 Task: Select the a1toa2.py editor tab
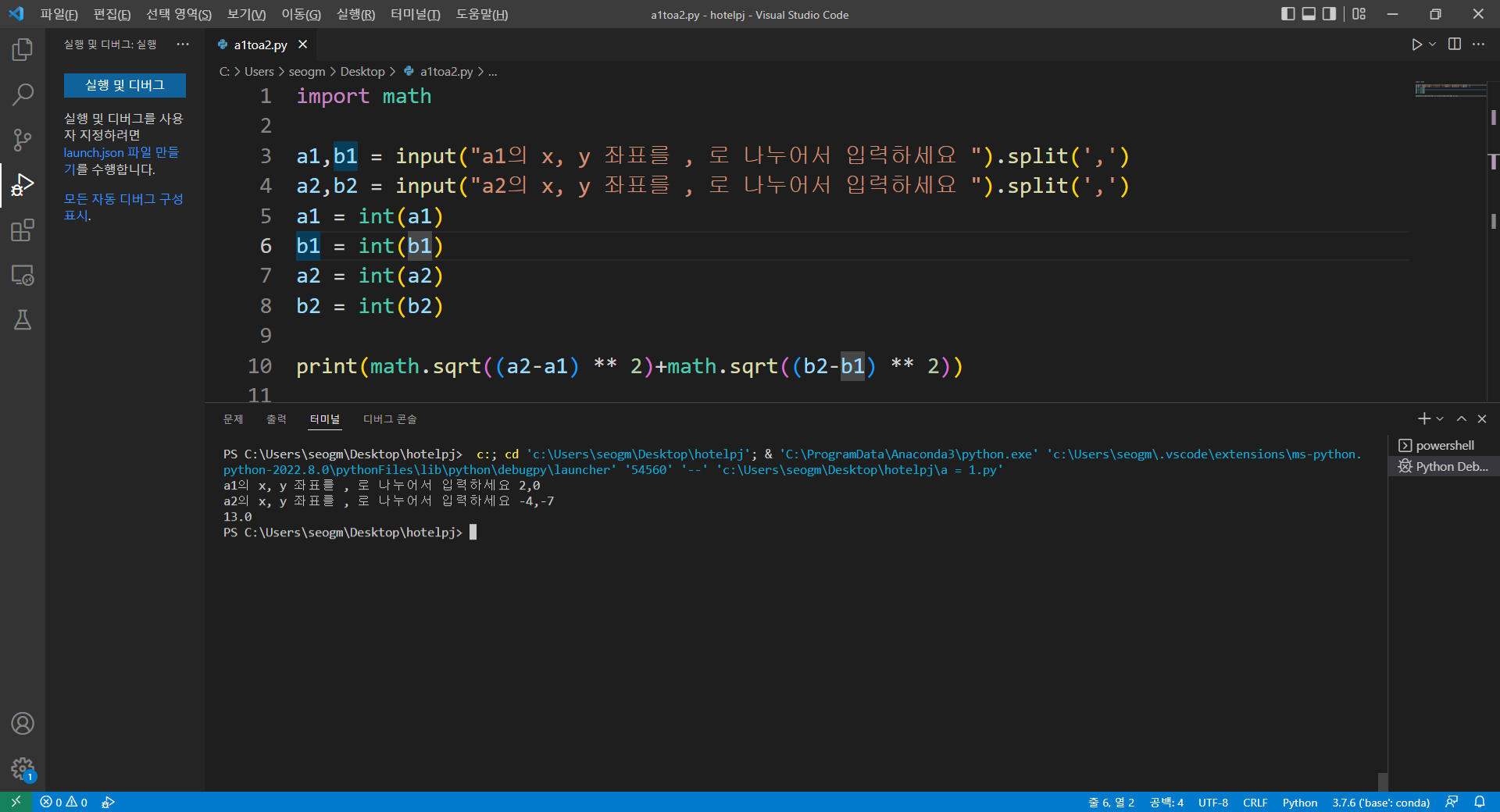coord(261,45)
